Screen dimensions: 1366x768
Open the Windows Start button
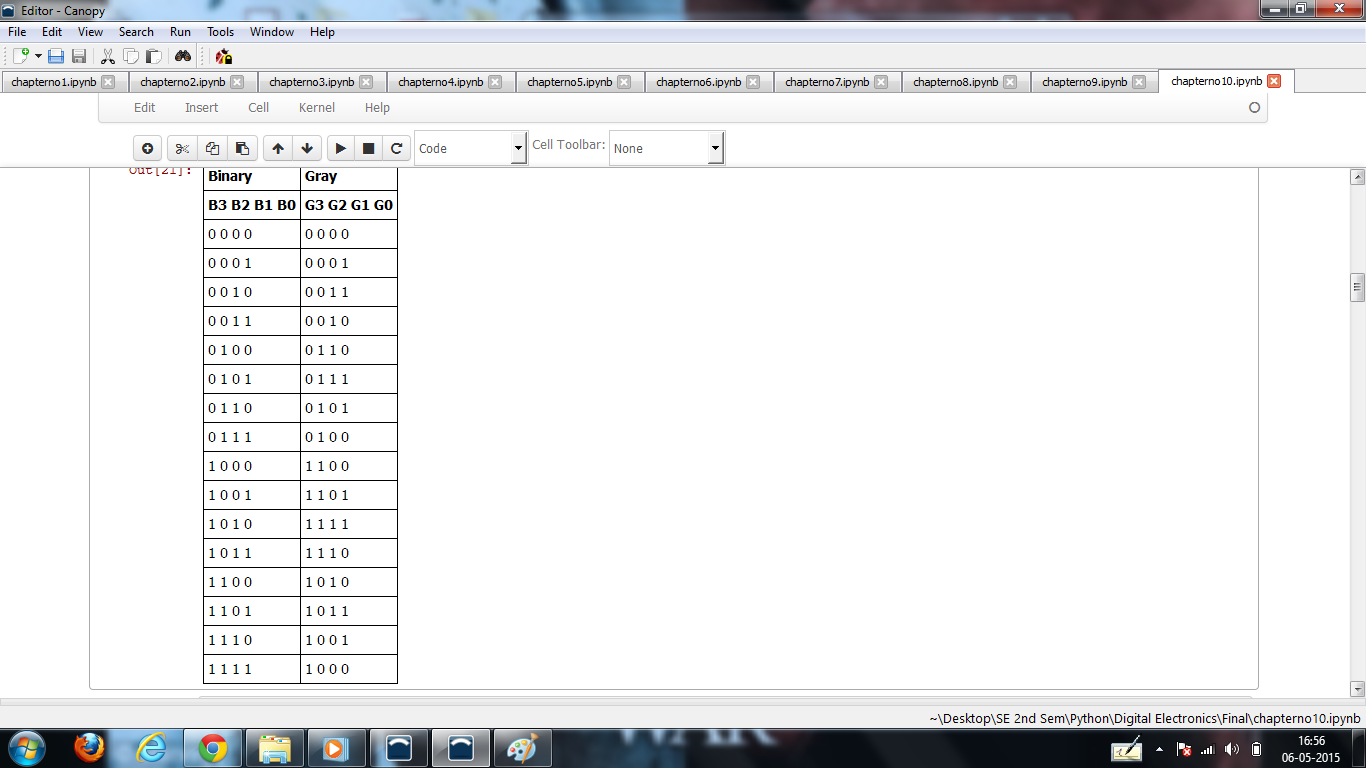[26, 748]
